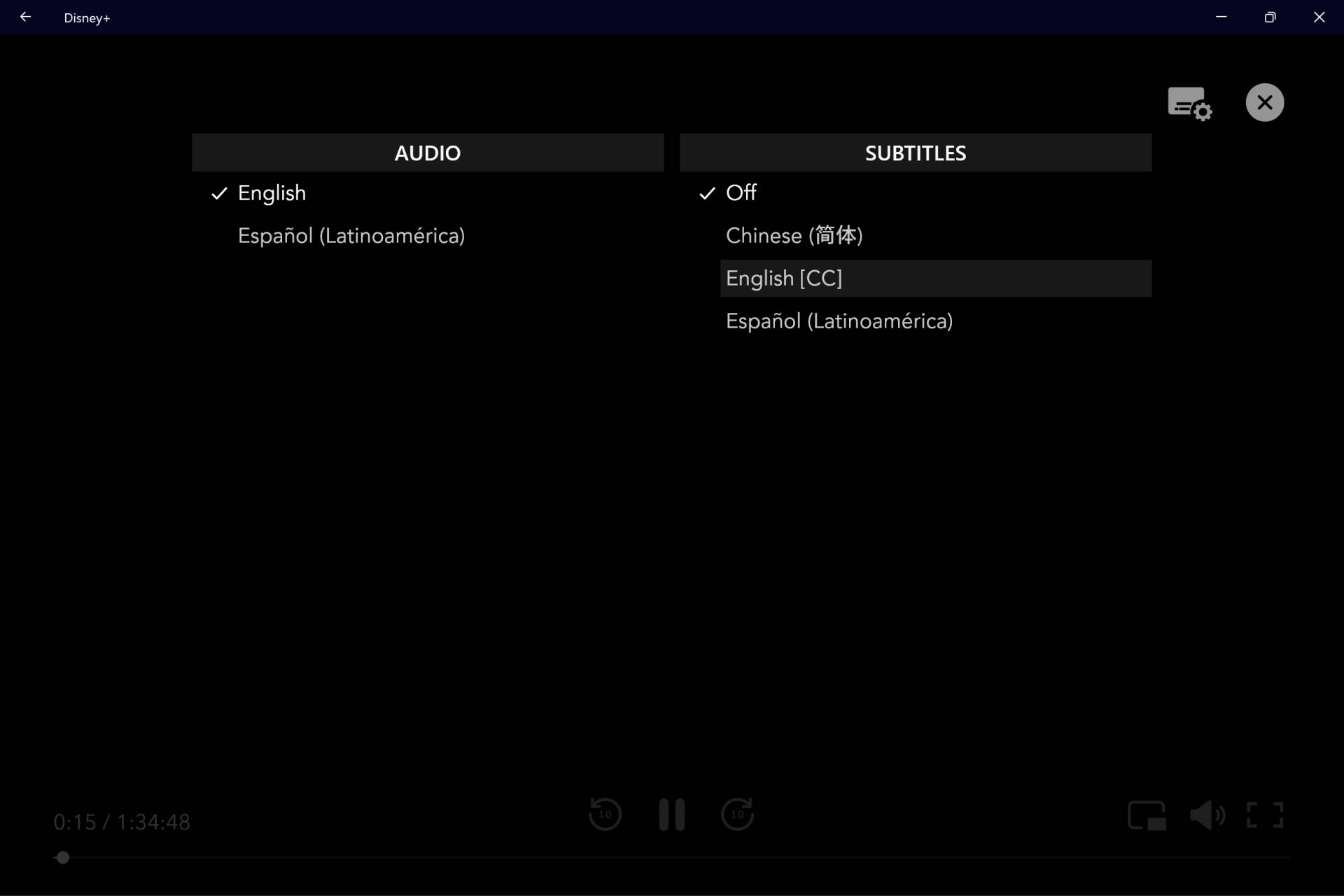
Task: Click the elapsed time display
Action: click(122, 822)
